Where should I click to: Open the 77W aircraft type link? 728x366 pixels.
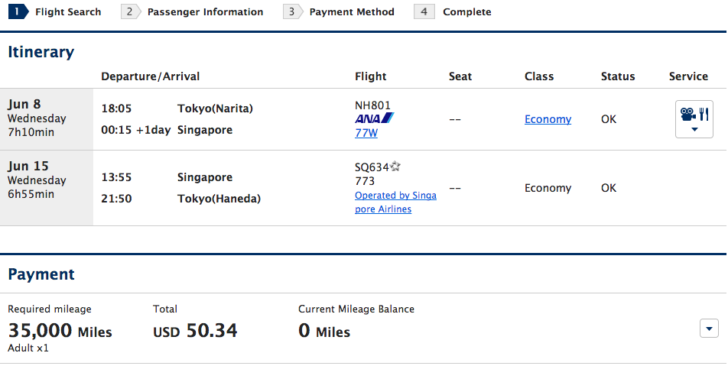point(366,133)
